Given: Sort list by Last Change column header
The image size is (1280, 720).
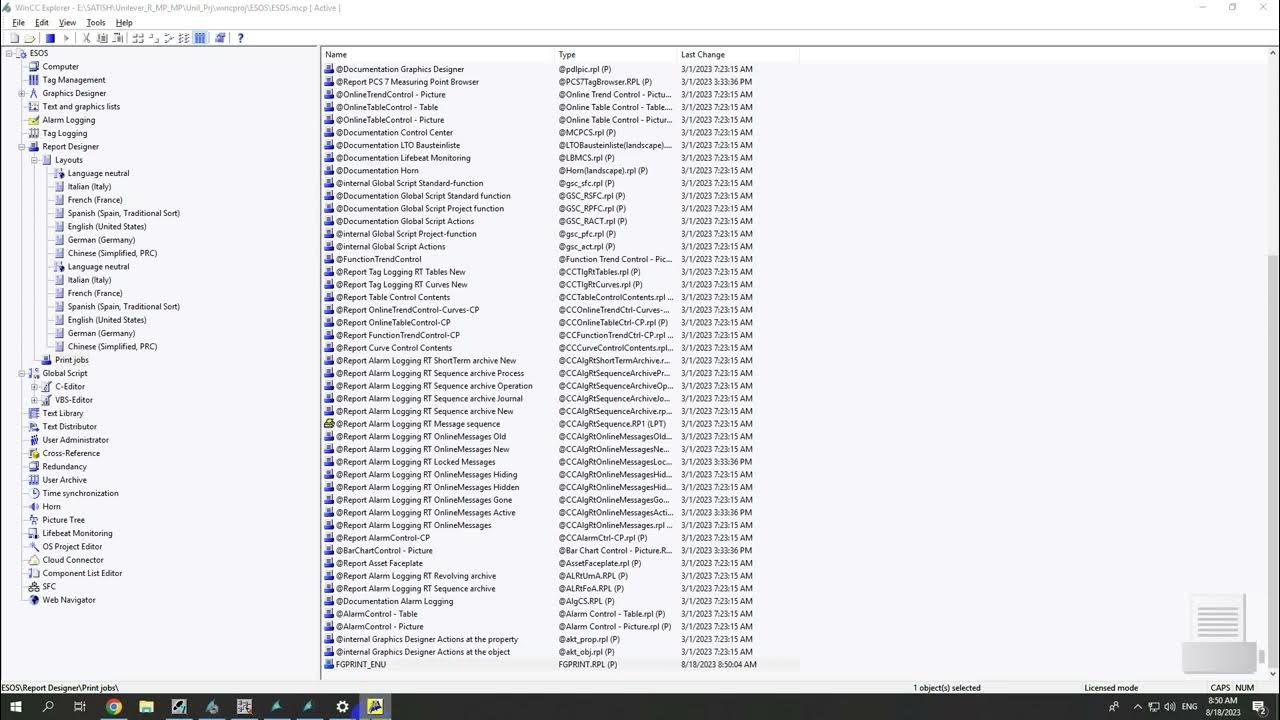Looking at the screenshot, I should click(x=738, y=54).
